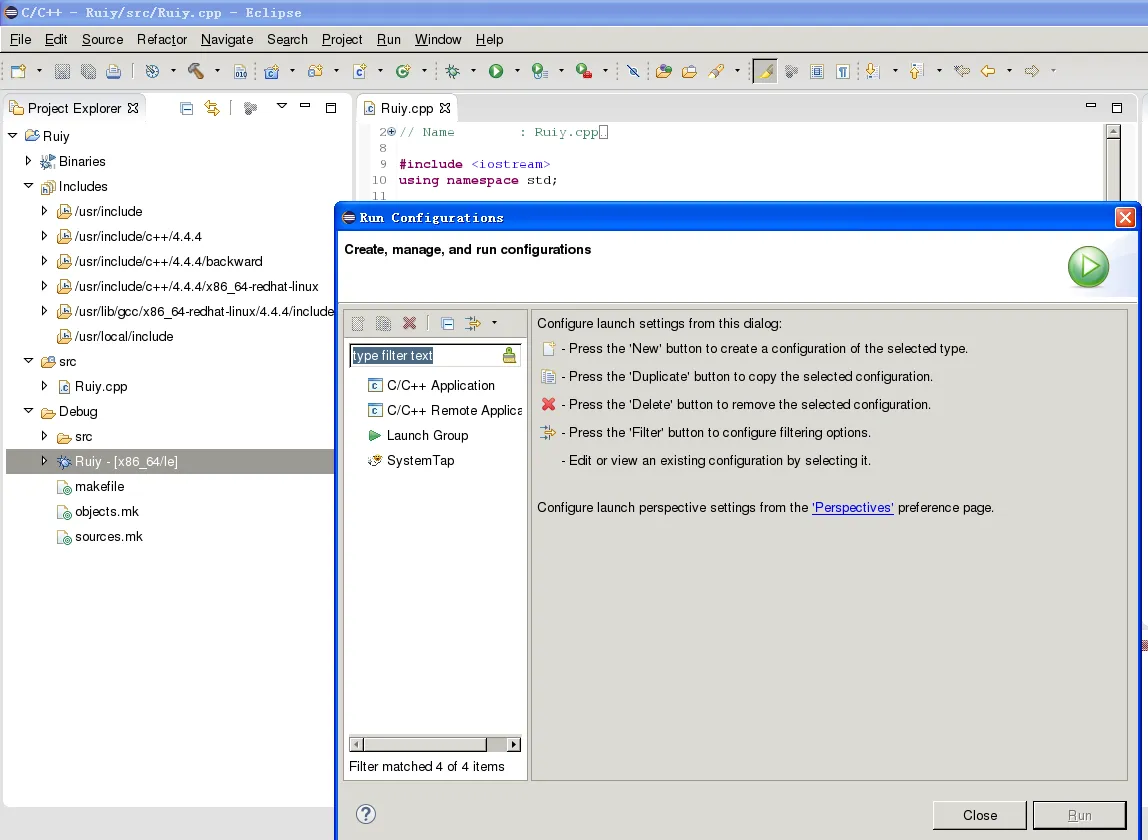Image resolution: width=1148 pixels, height=840 pixels.
Task: Open the Navigate menu
Action: pos(227,40)
